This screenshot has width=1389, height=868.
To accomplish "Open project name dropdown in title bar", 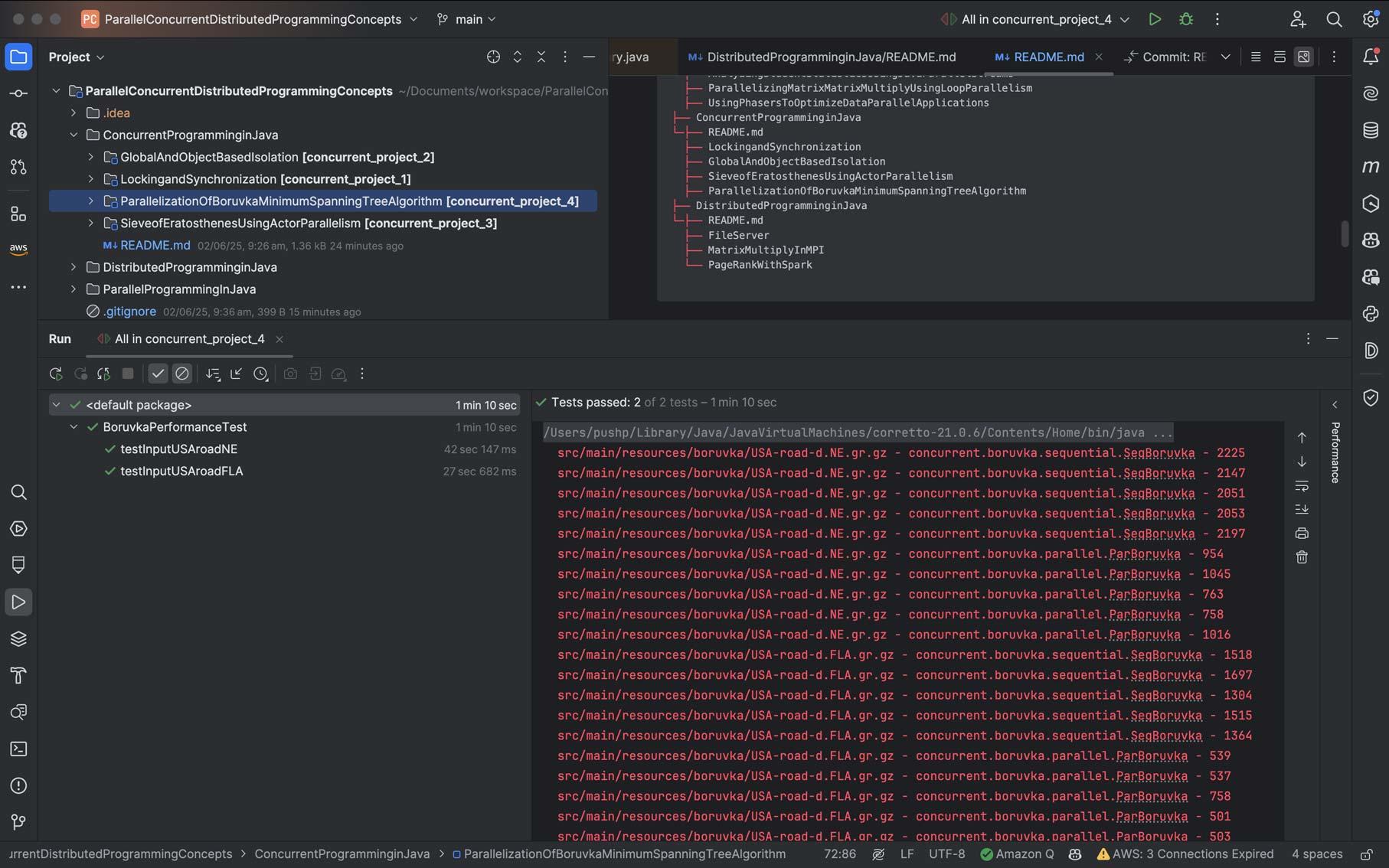I will (250, 19).
